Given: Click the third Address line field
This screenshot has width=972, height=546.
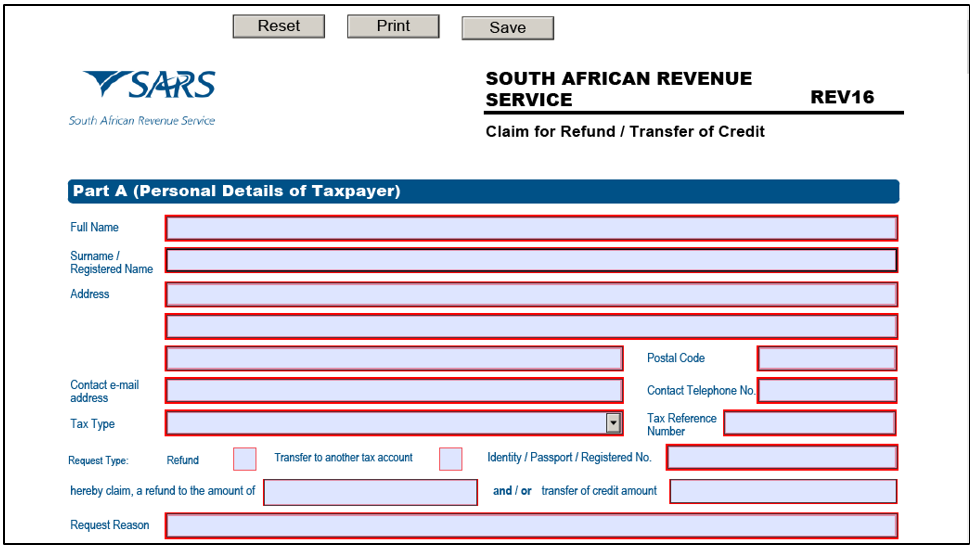Looking at the screenshot, I should (x=394, y=358).
